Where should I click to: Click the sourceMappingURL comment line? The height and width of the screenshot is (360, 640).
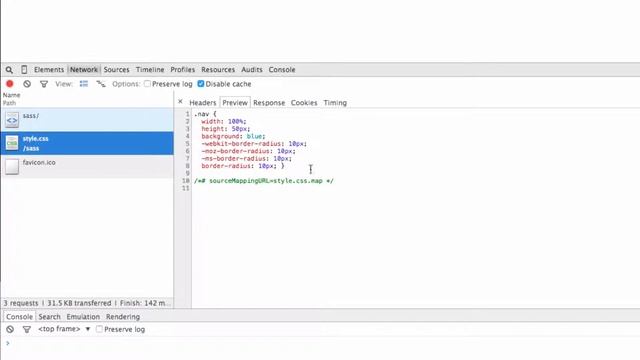(264, 181)
